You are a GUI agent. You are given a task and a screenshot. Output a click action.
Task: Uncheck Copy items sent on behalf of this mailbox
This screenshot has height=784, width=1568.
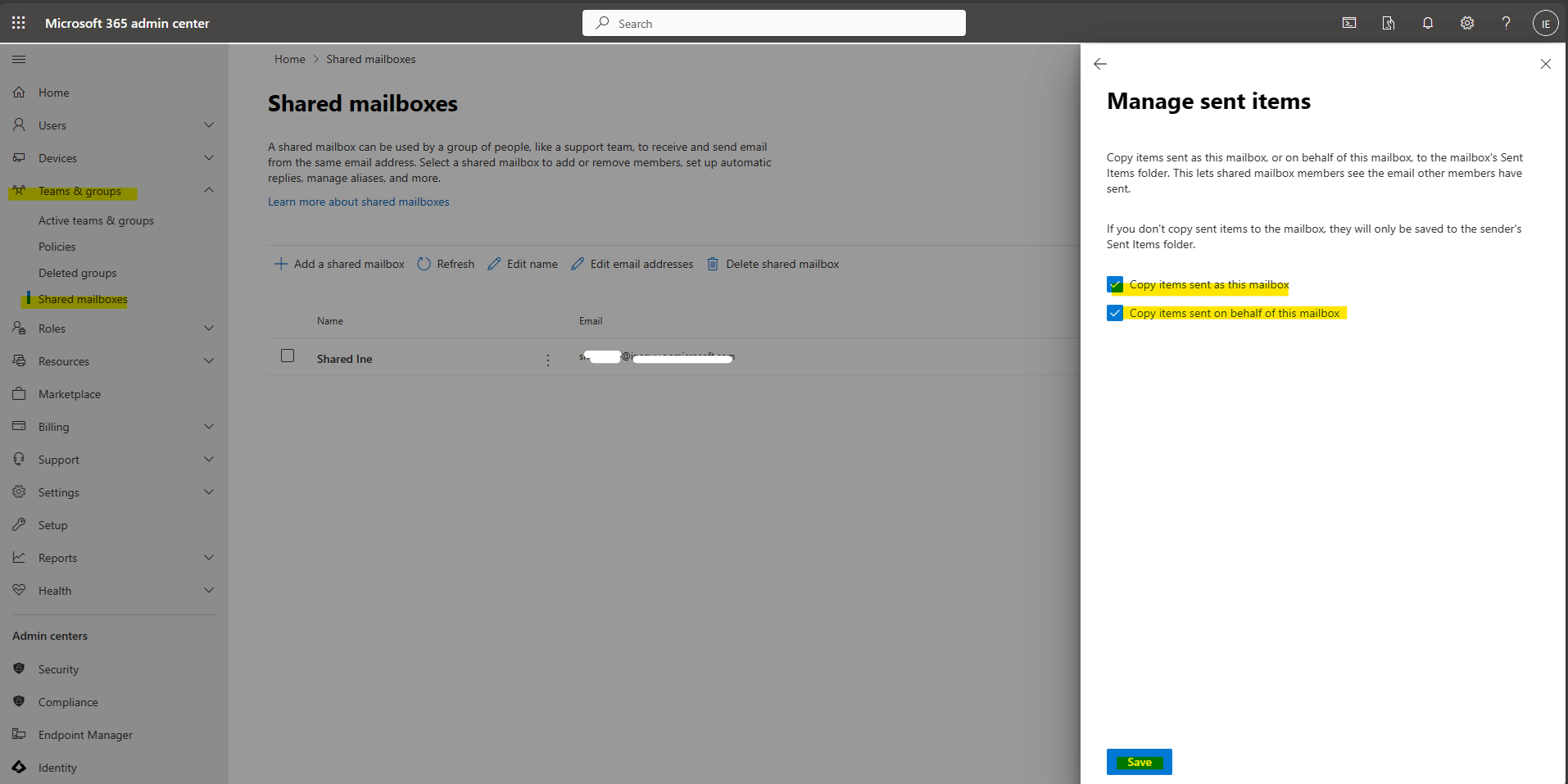1115,312
